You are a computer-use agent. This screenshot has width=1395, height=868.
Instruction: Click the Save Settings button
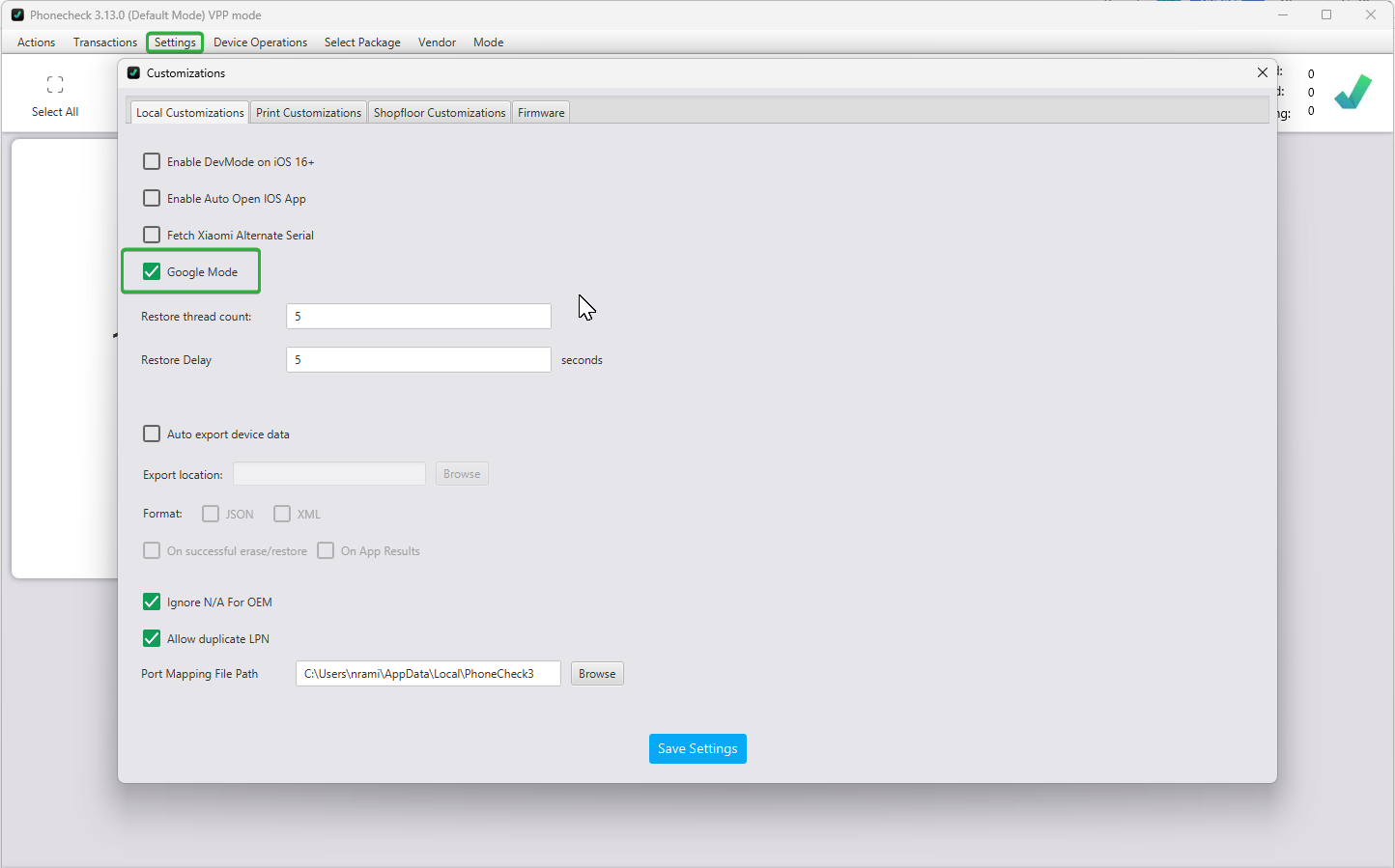click(x=697, y=748)
